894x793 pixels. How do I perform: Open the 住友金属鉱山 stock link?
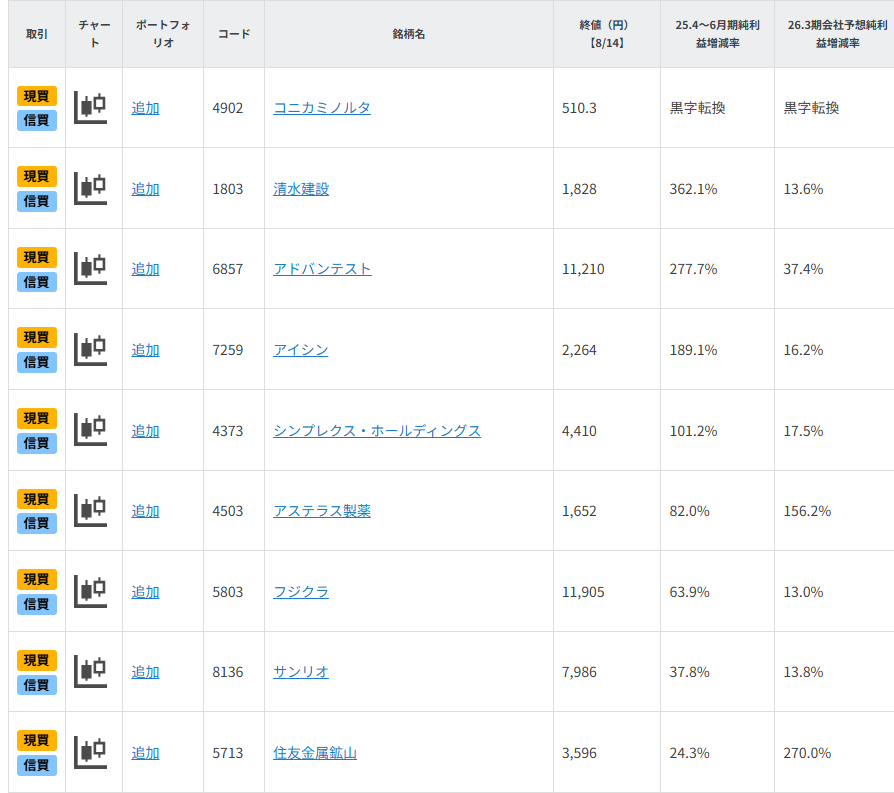(315, 753)
